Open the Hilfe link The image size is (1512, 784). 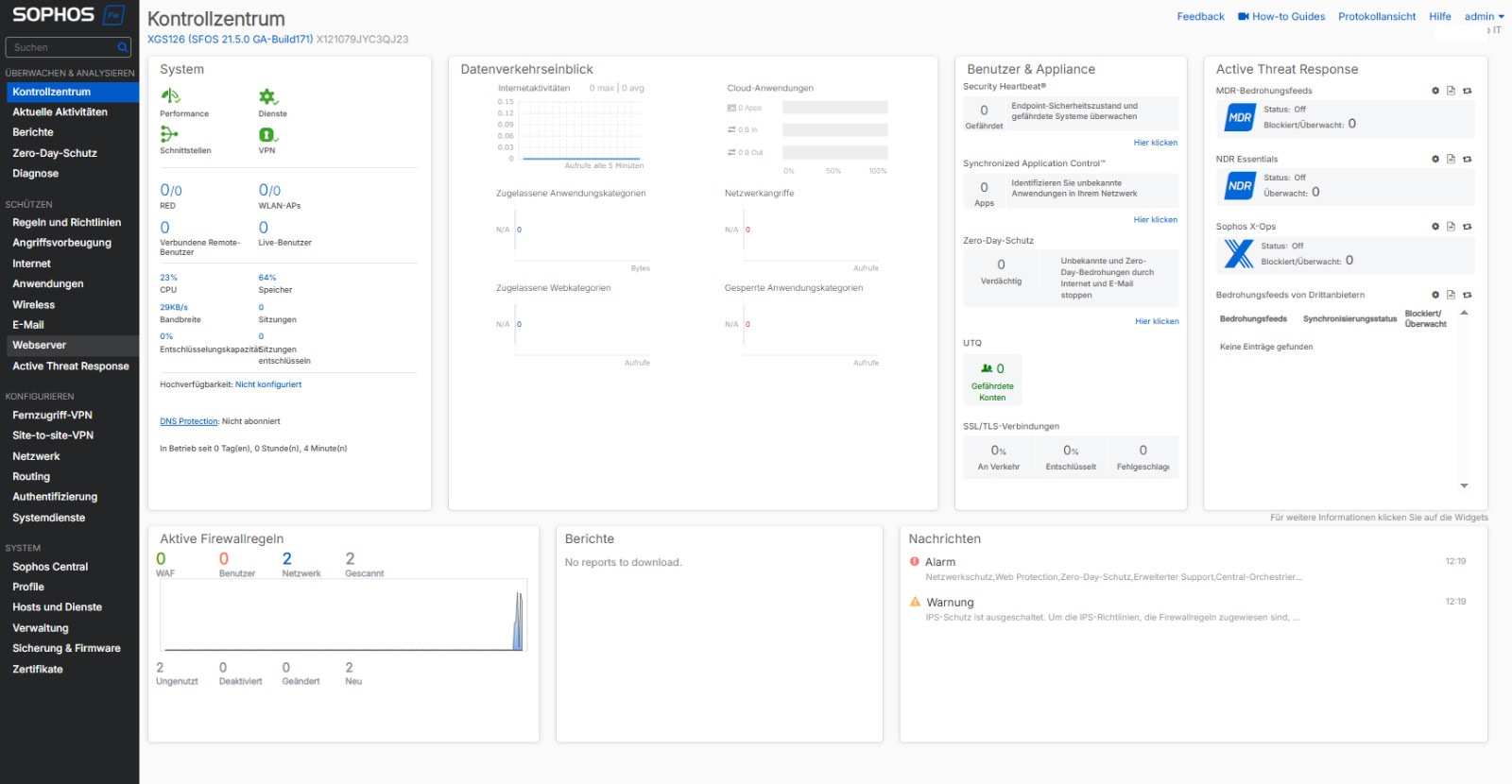1440,16
